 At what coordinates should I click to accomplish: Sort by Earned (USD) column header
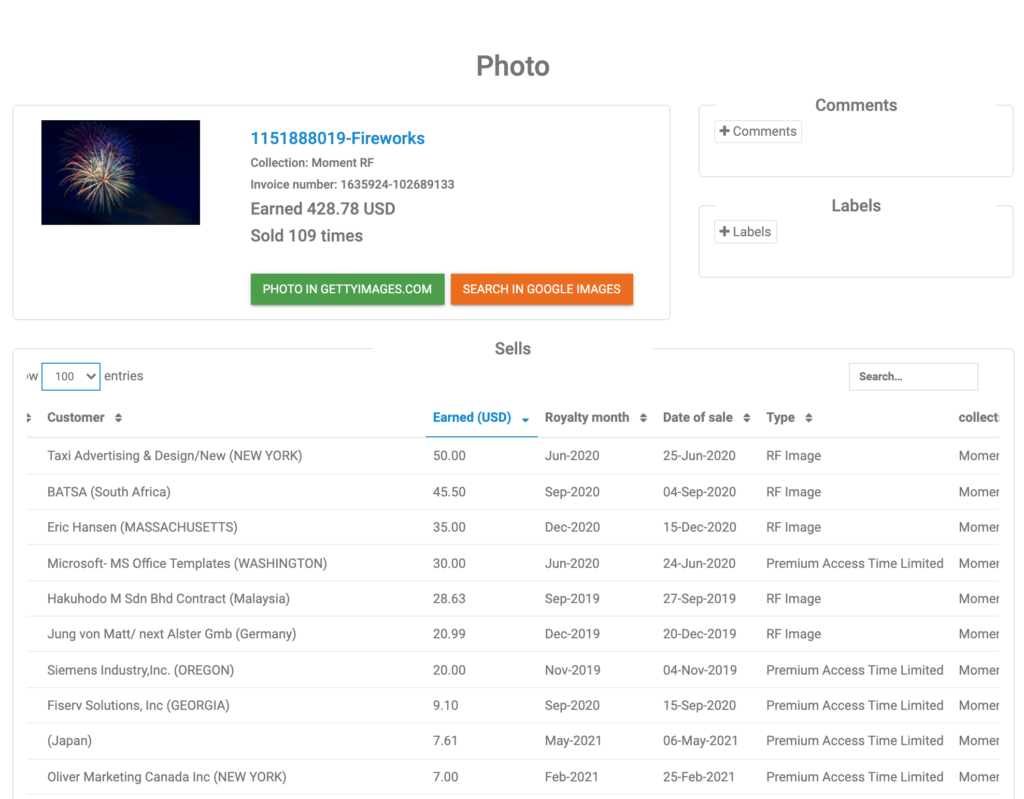pyautogui.click(x=471, y=418)
